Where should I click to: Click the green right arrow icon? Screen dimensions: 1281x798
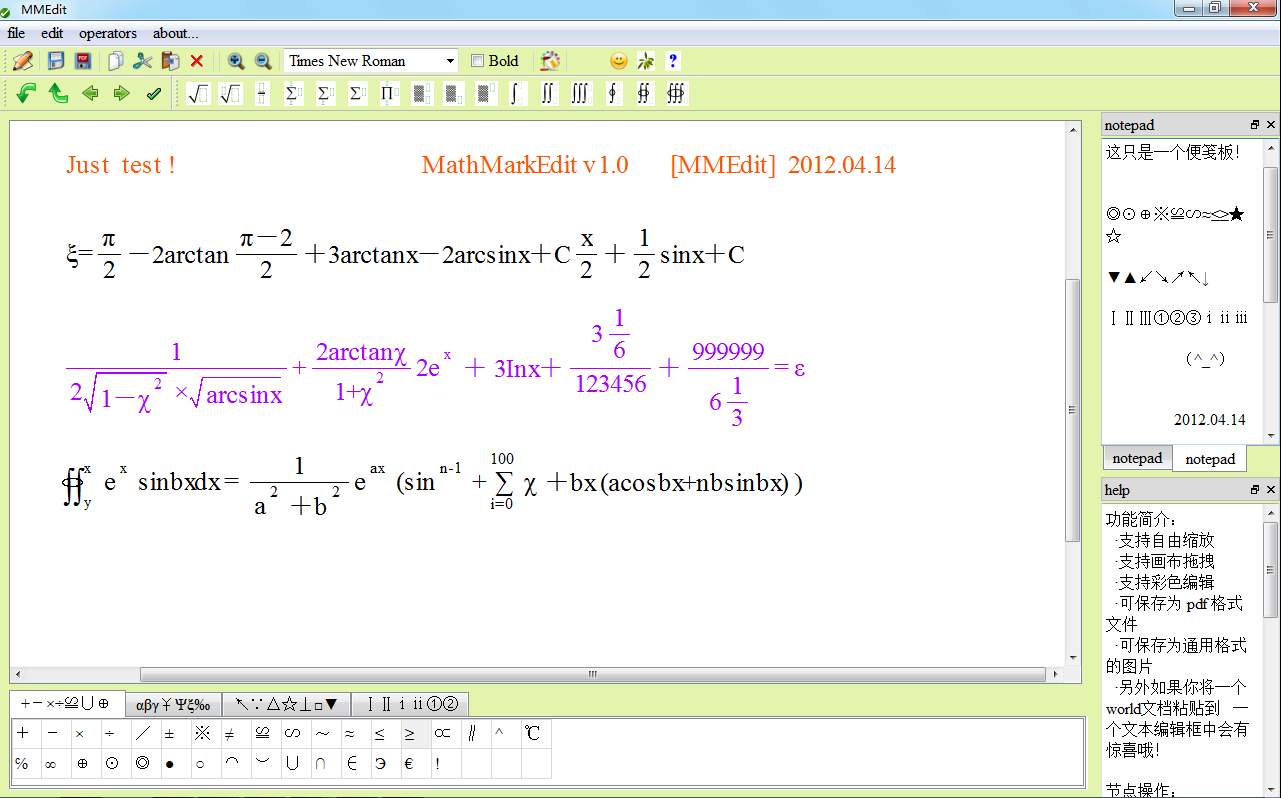click(x=122, y=94)
